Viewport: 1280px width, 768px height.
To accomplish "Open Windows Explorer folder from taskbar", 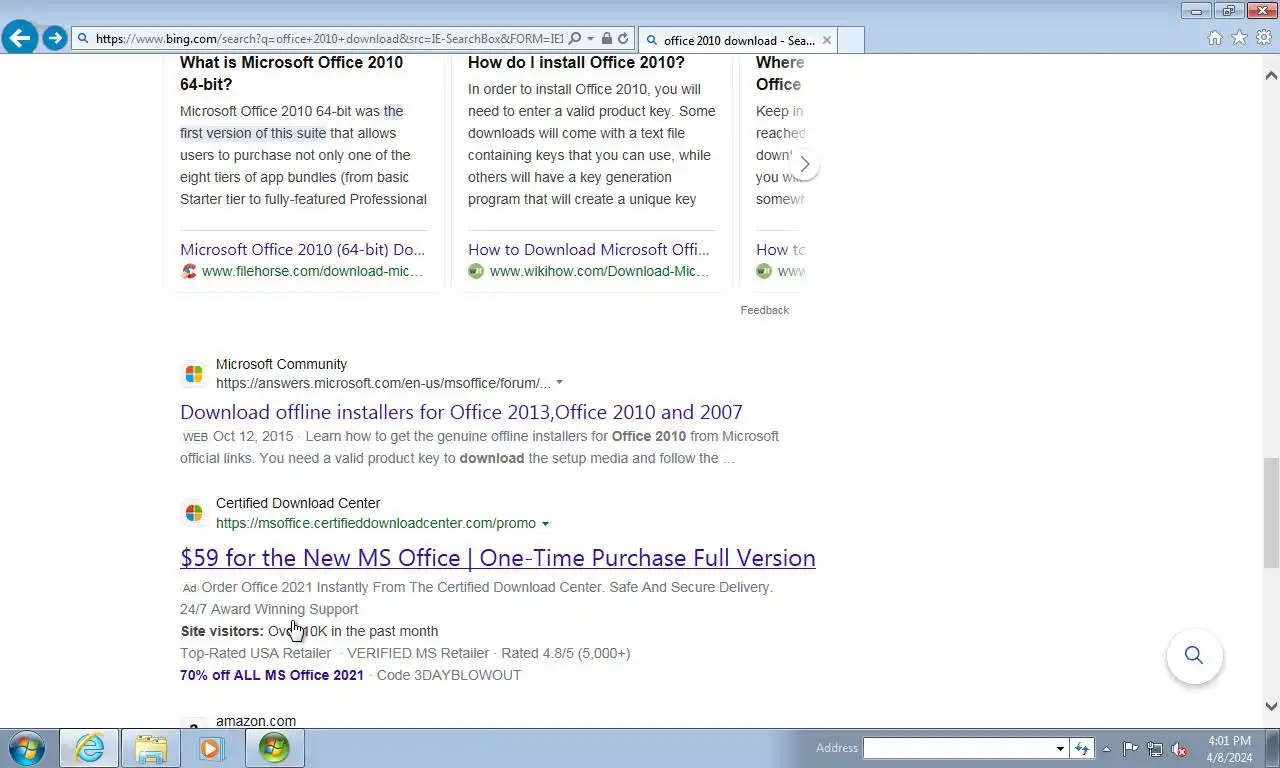I will 151,748.
